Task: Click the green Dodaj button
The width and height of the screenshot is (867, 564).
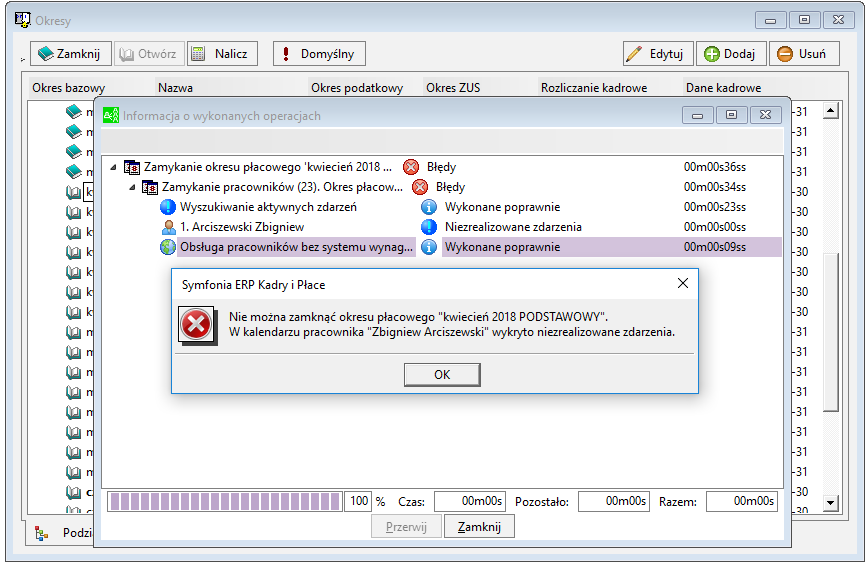Action: pyautogui.click(x=731, y=54)
